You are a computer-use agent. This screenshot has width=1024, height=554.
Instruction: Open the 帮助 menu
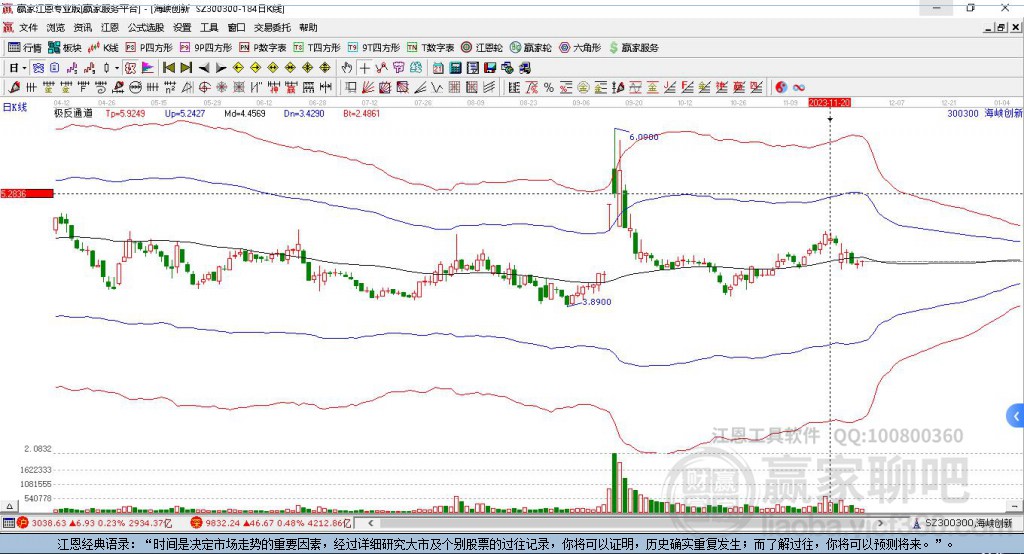[308, 27]
